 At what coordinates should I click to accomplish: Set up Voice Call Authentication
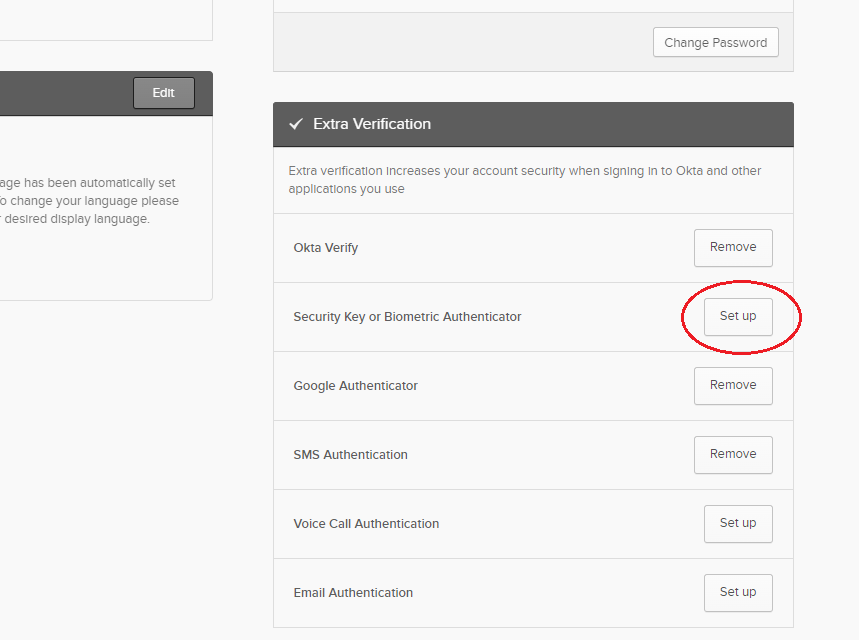click(x=738, y=523)
